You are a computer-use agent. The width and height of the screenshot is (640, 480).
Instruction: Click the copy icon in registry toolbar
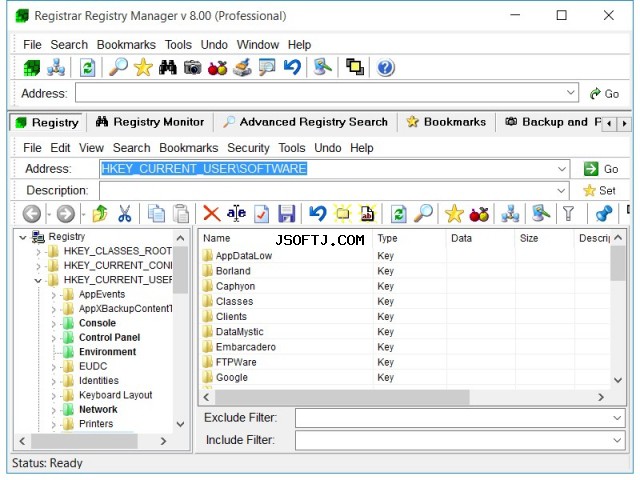(156, 213)
